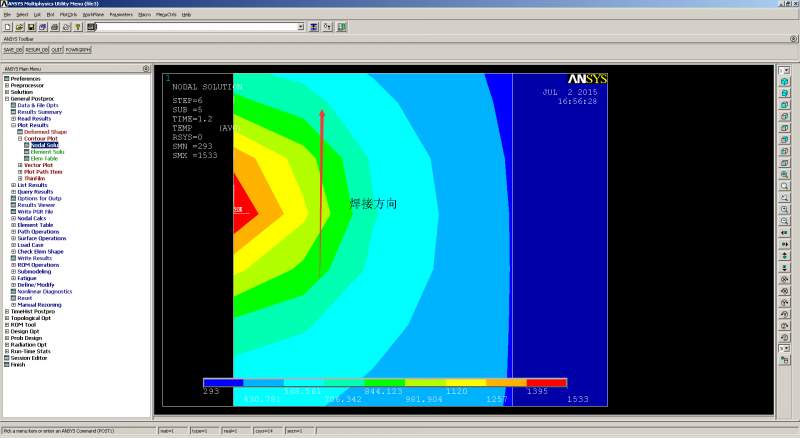Click Deformed Shape tree item

[45, 132]
